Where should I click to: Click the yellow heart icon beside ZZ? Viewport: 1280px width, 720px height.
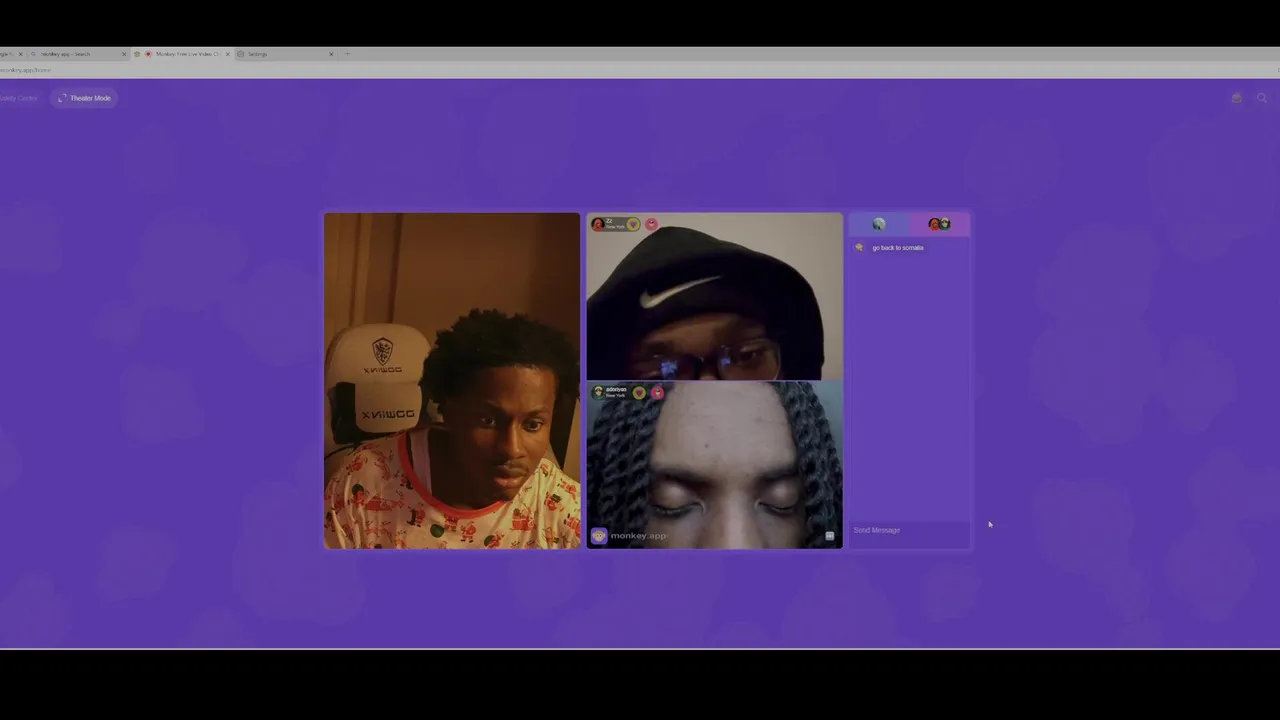(x=633, y=224)
